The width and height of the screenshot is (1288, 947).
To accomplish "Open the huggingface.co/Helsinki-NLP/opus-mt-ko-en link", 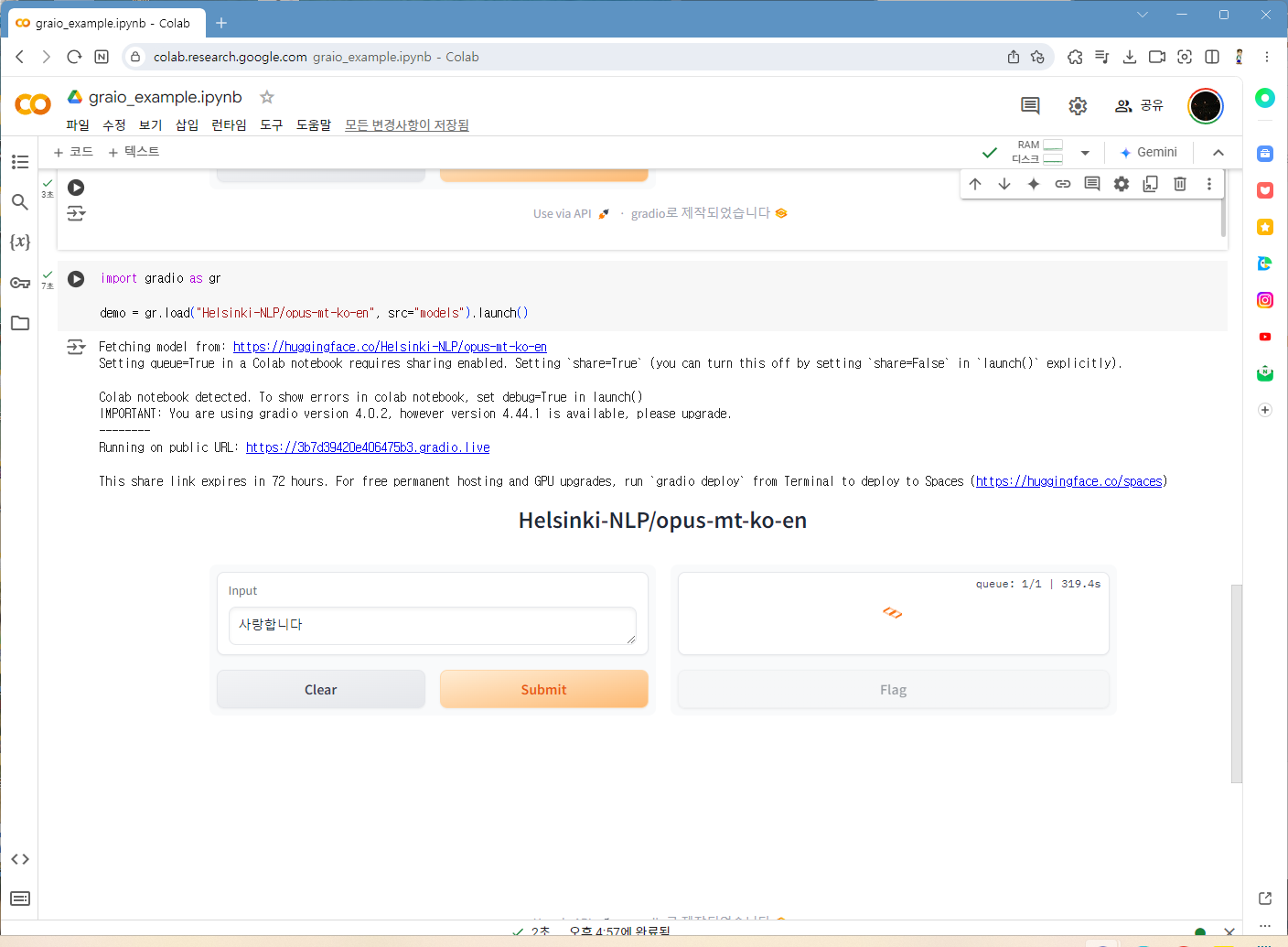I will point(390,347).
